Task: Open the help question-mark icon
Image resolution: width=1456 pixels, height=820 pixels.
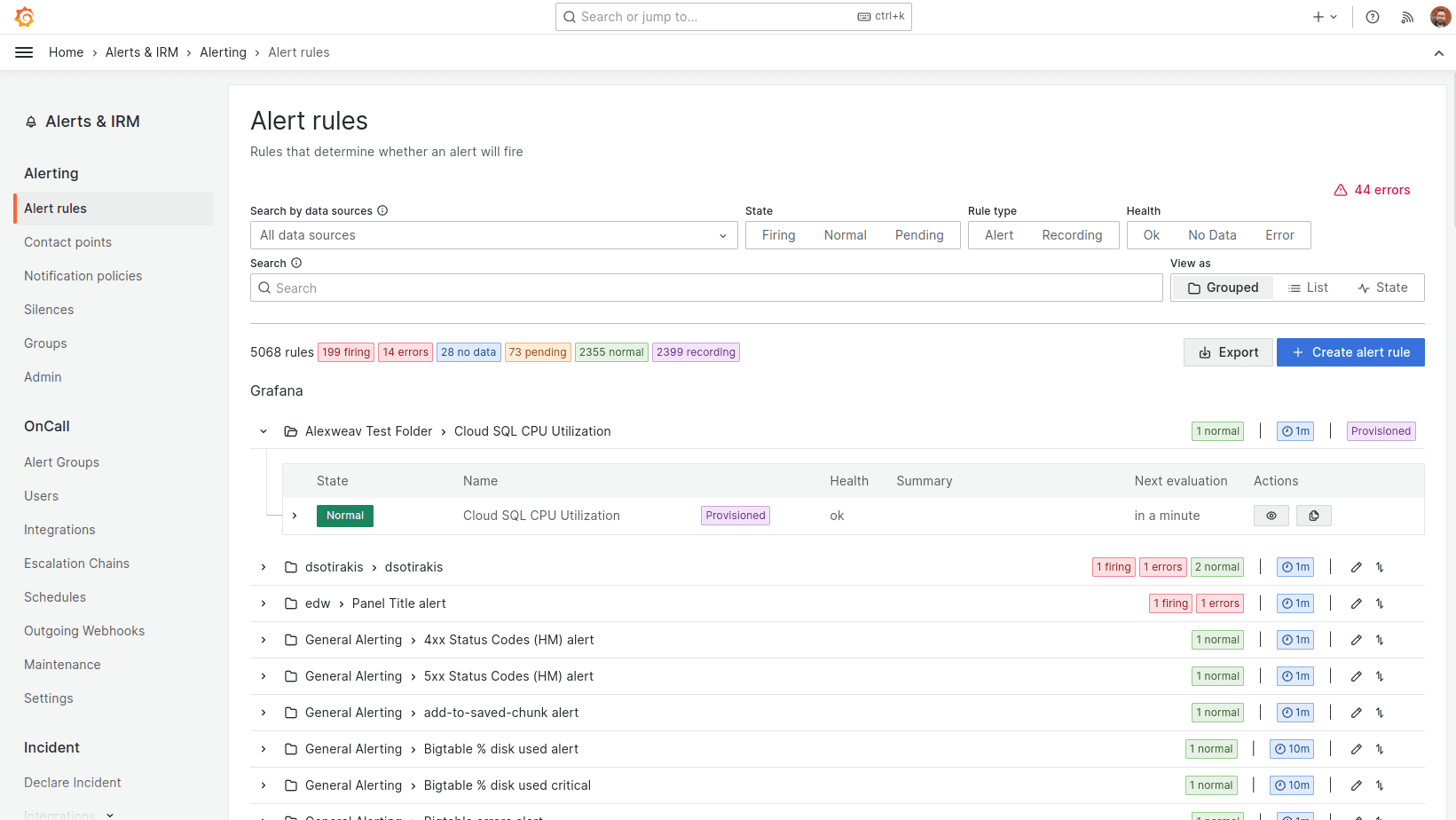Action: point(1373,17)
